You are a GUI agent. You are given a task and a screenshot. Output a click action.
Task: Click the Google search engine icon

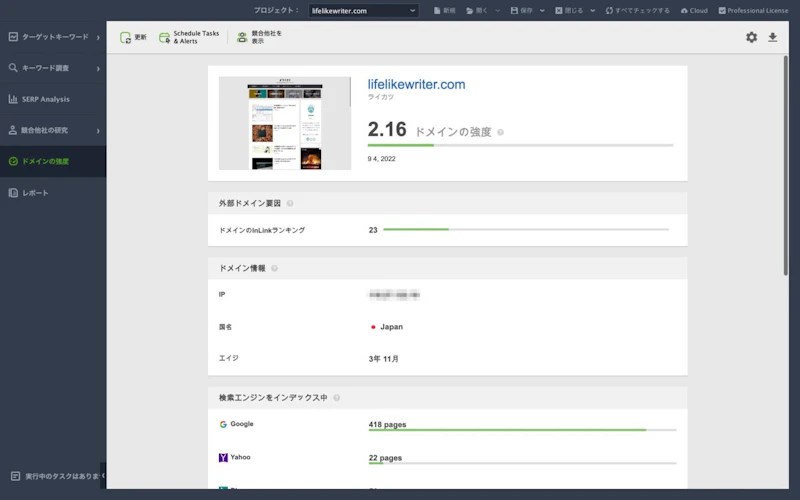coord(223,424)
